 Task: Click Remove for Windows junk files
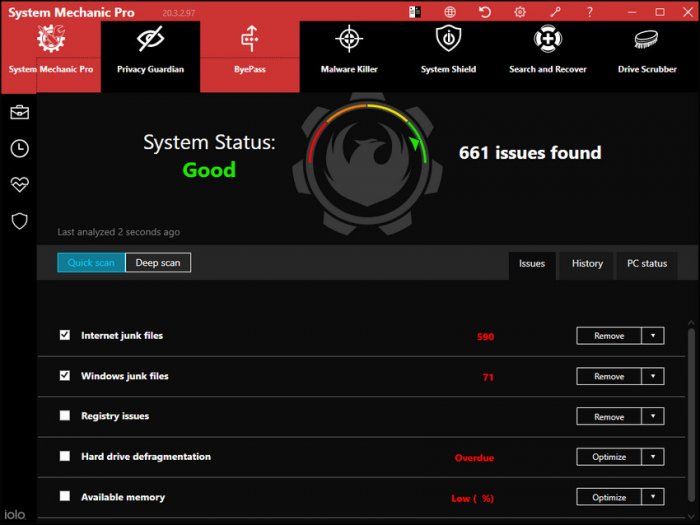coord(609,376)
